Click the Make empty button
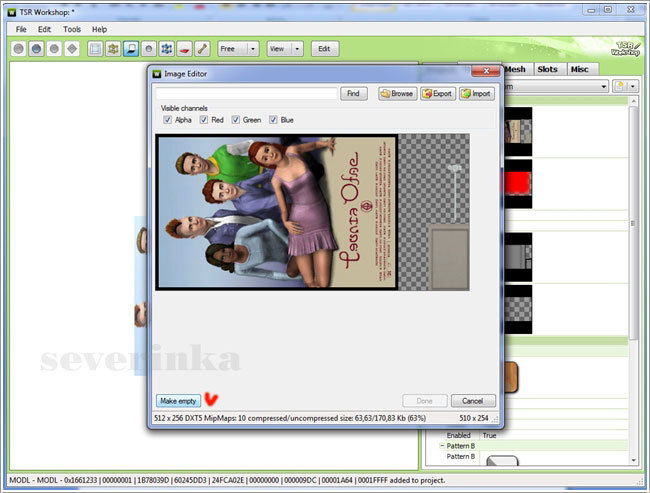Image resolution: width=650 pixels, height=493 pixels. [x=179, y=400]
